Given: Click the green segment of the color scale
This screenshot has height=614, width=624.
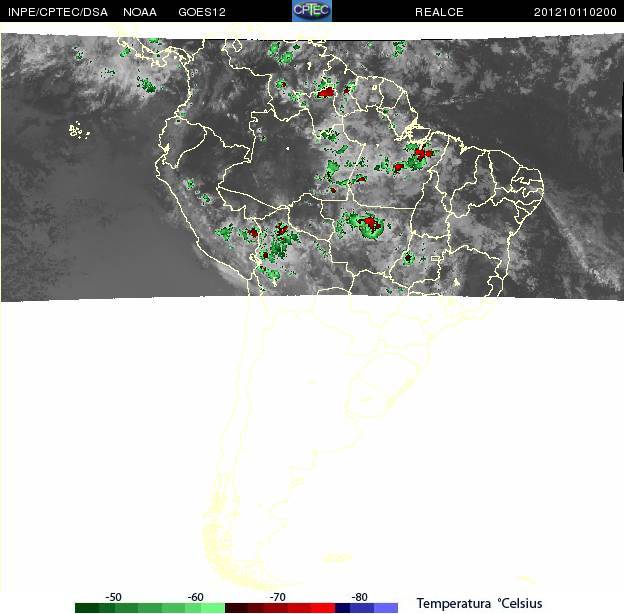Looking at the screenshot, I should coord(150,608).
